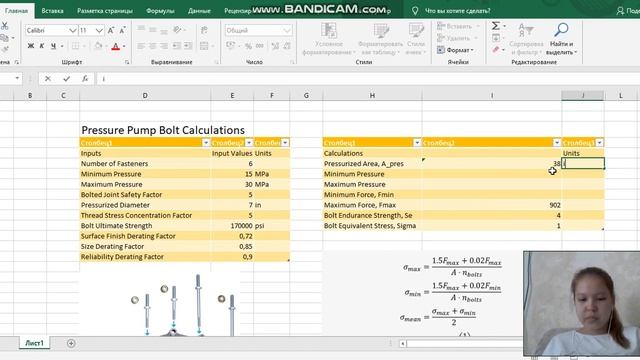Click the 'Что вы хотите сделать?' search box
The width and height of the screenshot is (640, 360).
tap(458, 11)
